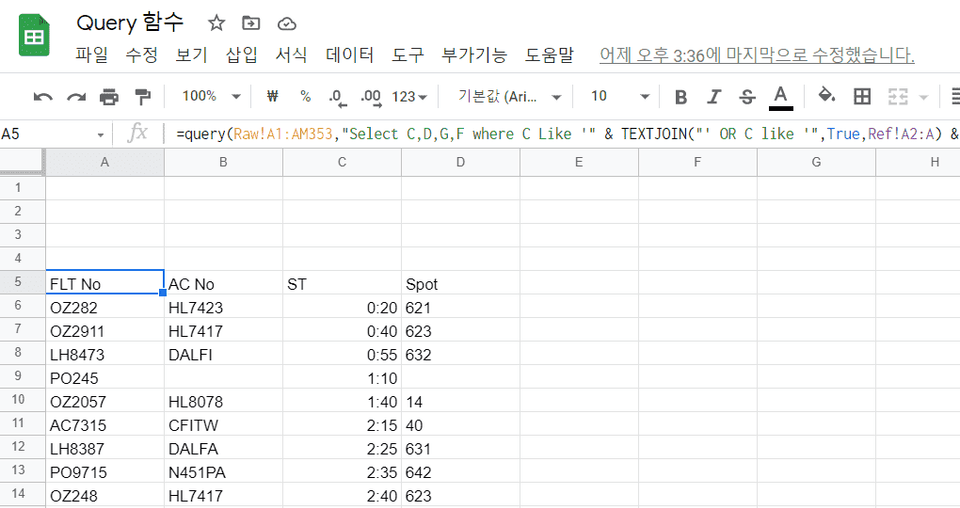Screen dimensions: 960x508
Task: Open the Google Sheets home icon
Action: [x=34, y=36]
